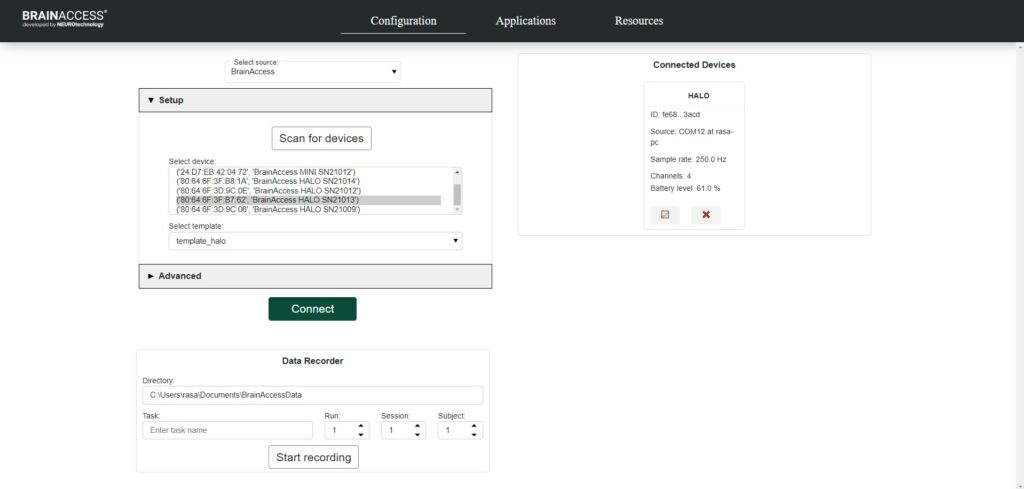Click the device list scroll down arrow

point(457,210)
